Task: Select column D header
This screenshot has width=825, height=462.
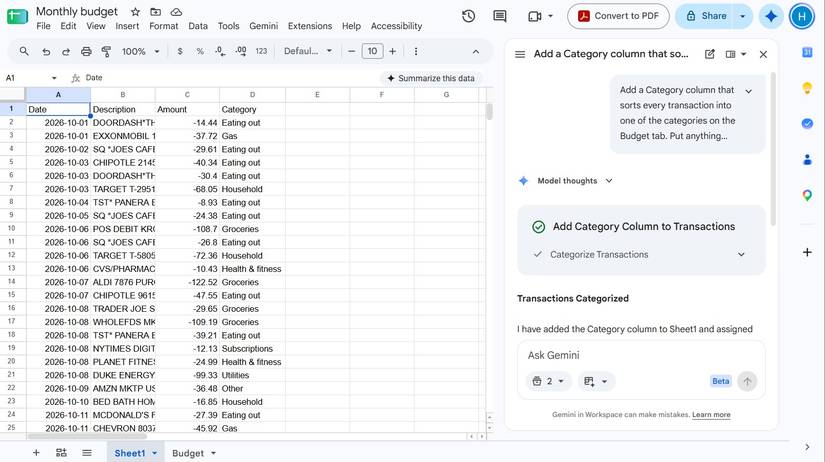Action: (253, 95)
